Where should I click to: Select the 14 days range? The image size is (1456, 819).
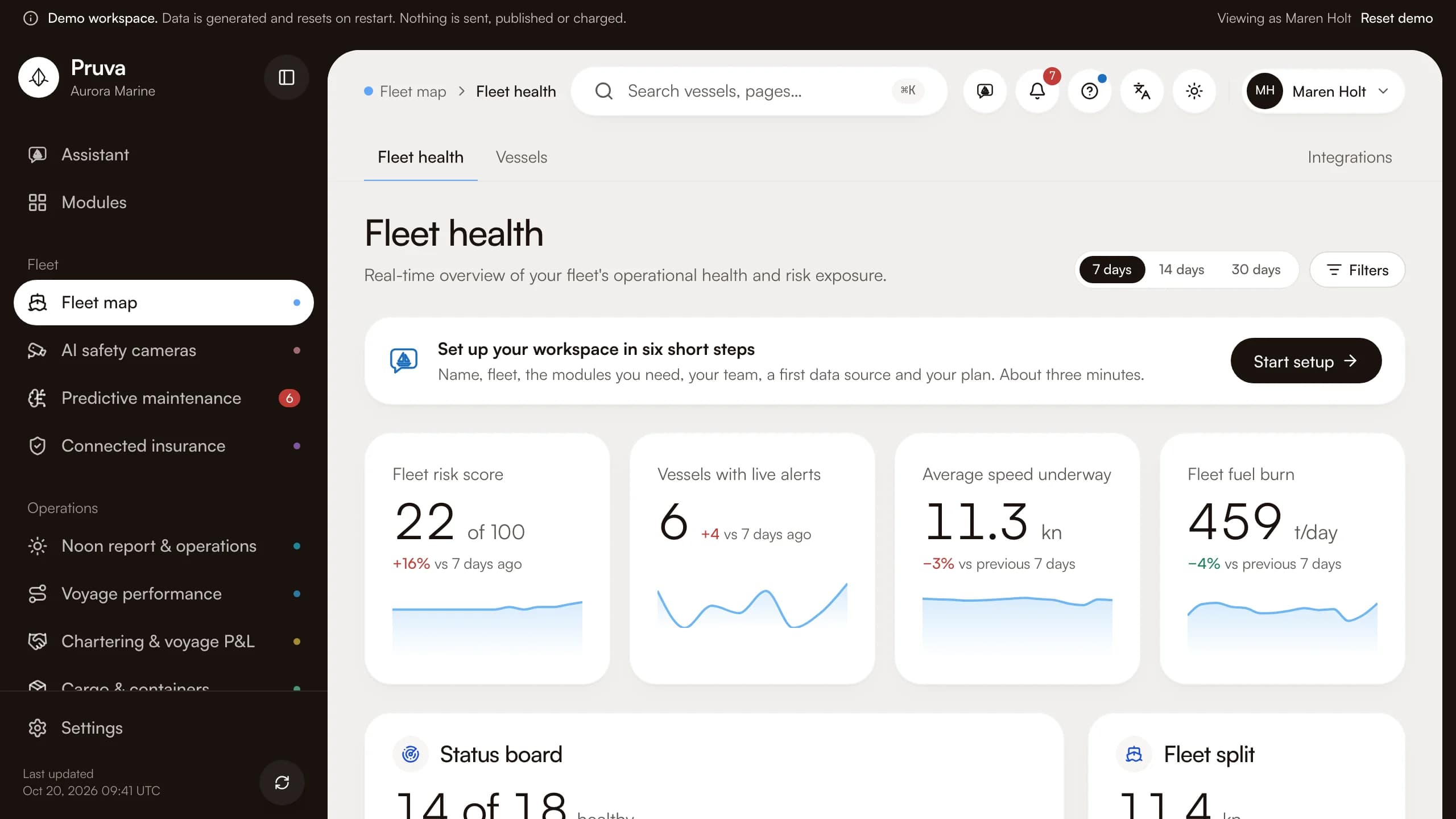tap(1181, 270)
